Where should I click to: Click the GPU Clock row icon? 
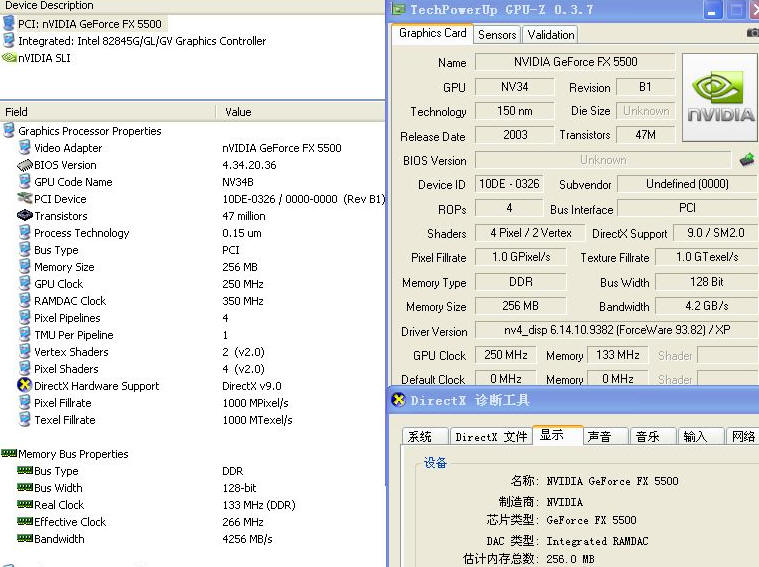pos(25,283)
